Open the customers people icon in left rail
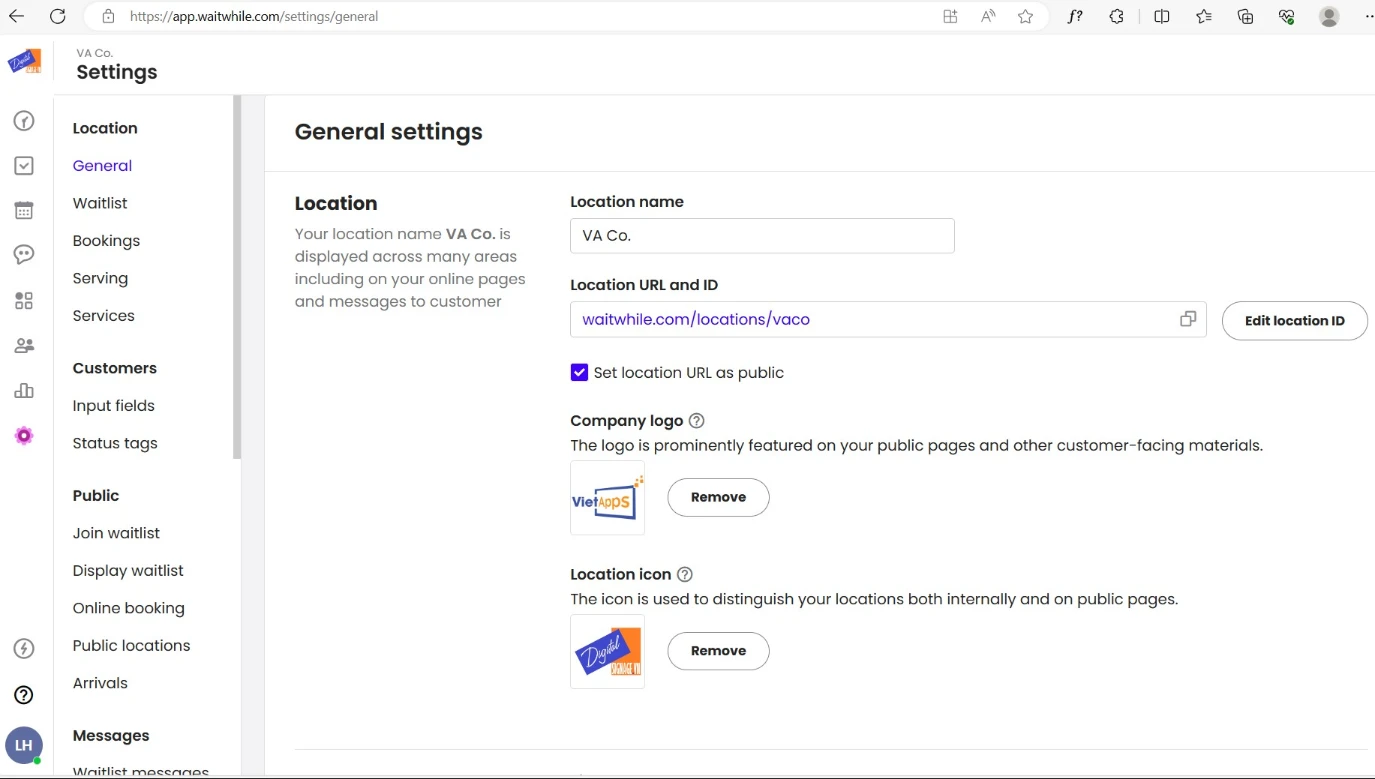 pos(24,346)
